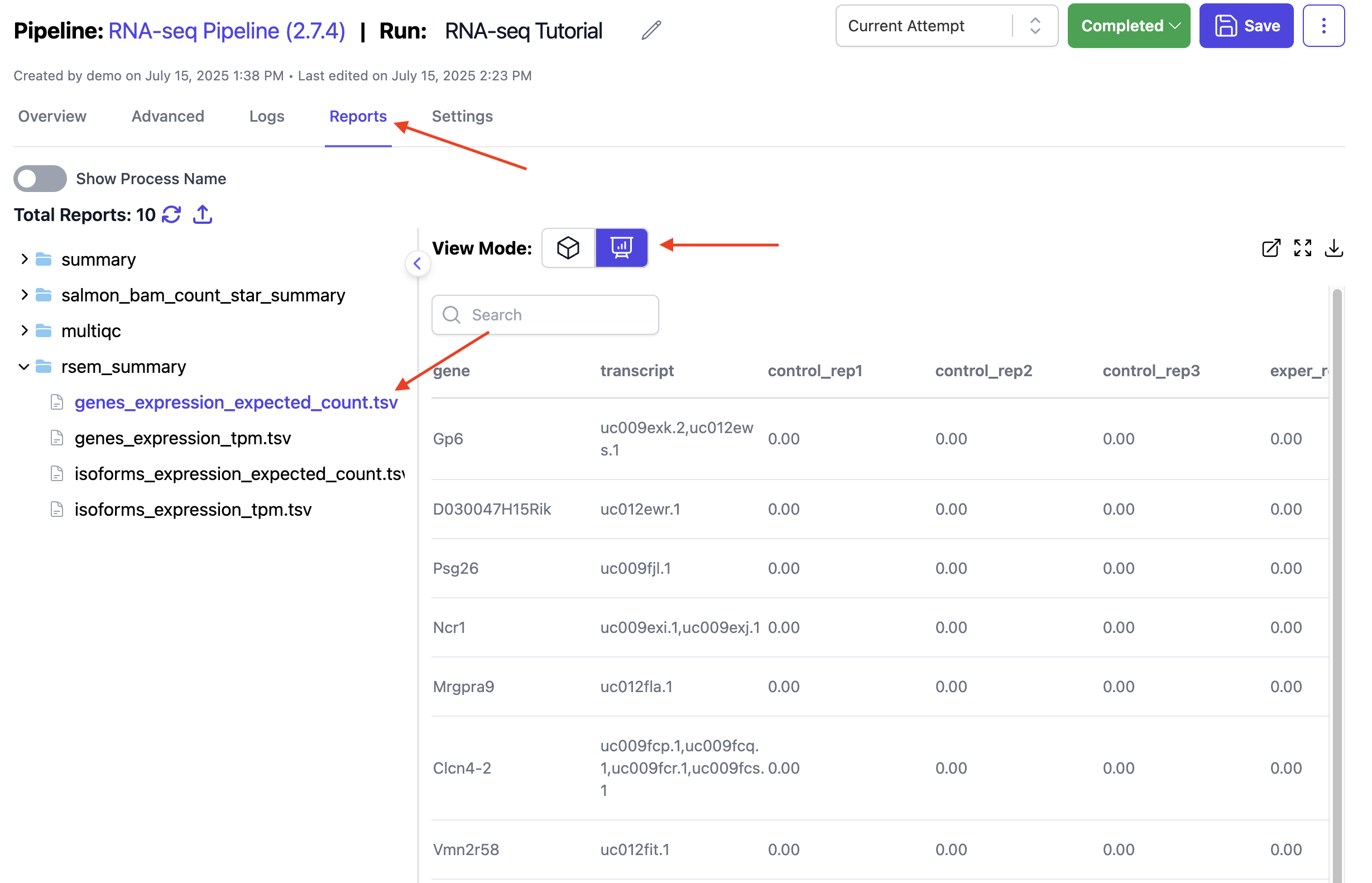Open the Current Attempt dropdown
1372x883 pixels.
coord(946,26)
